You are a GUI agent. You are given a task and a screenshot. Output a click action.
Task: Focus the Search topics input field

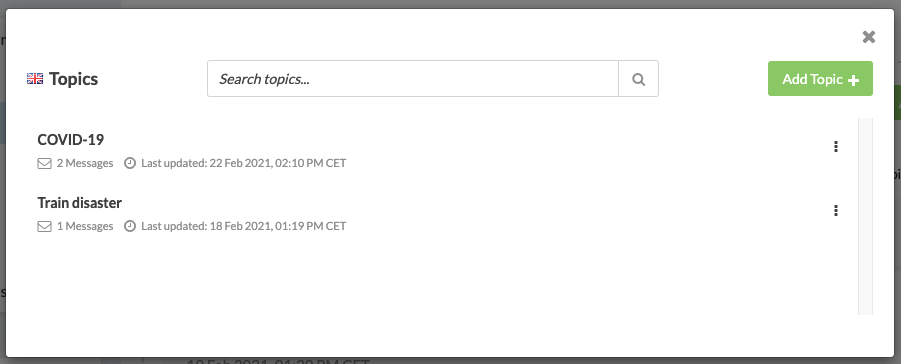pyautogui.click(x=413, y=79)
